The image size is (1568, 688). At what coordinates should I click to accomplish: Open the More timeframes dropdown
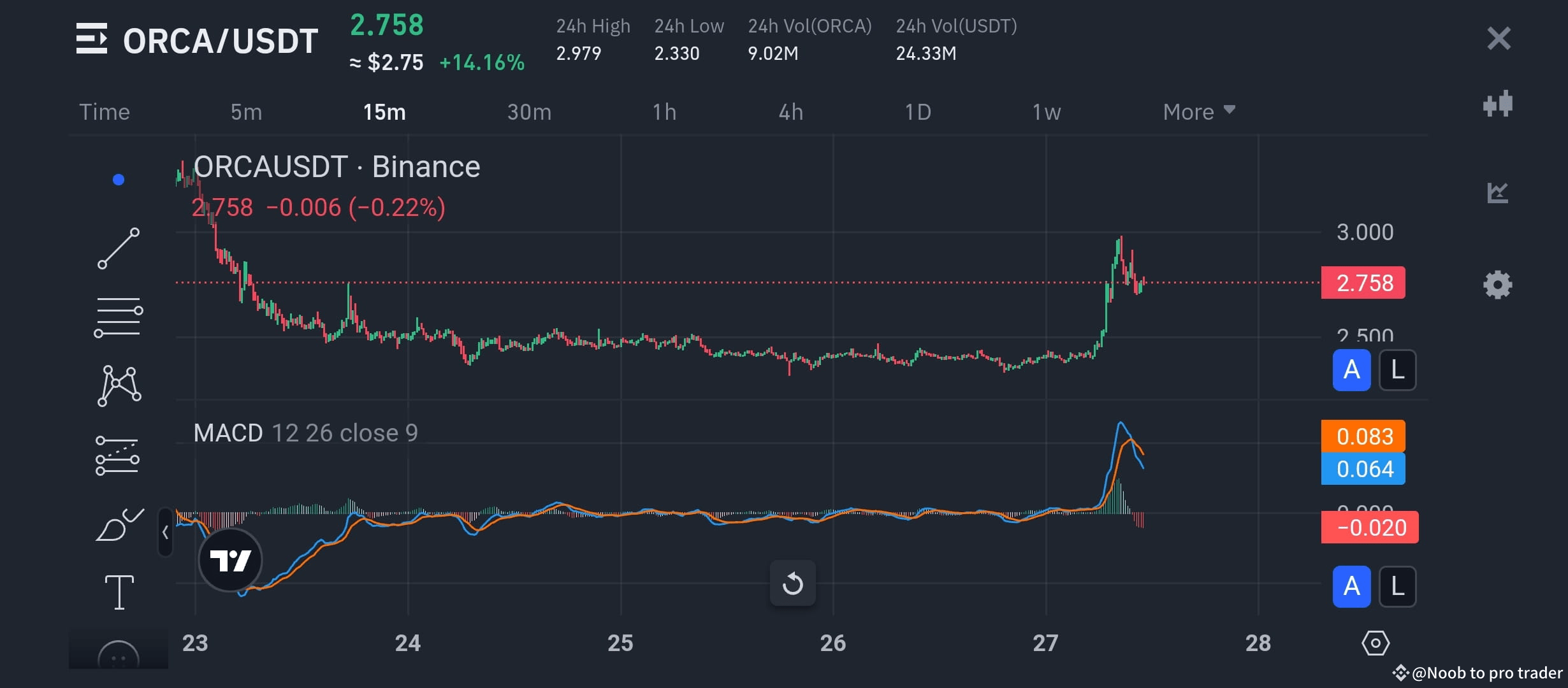point(1198,111)
